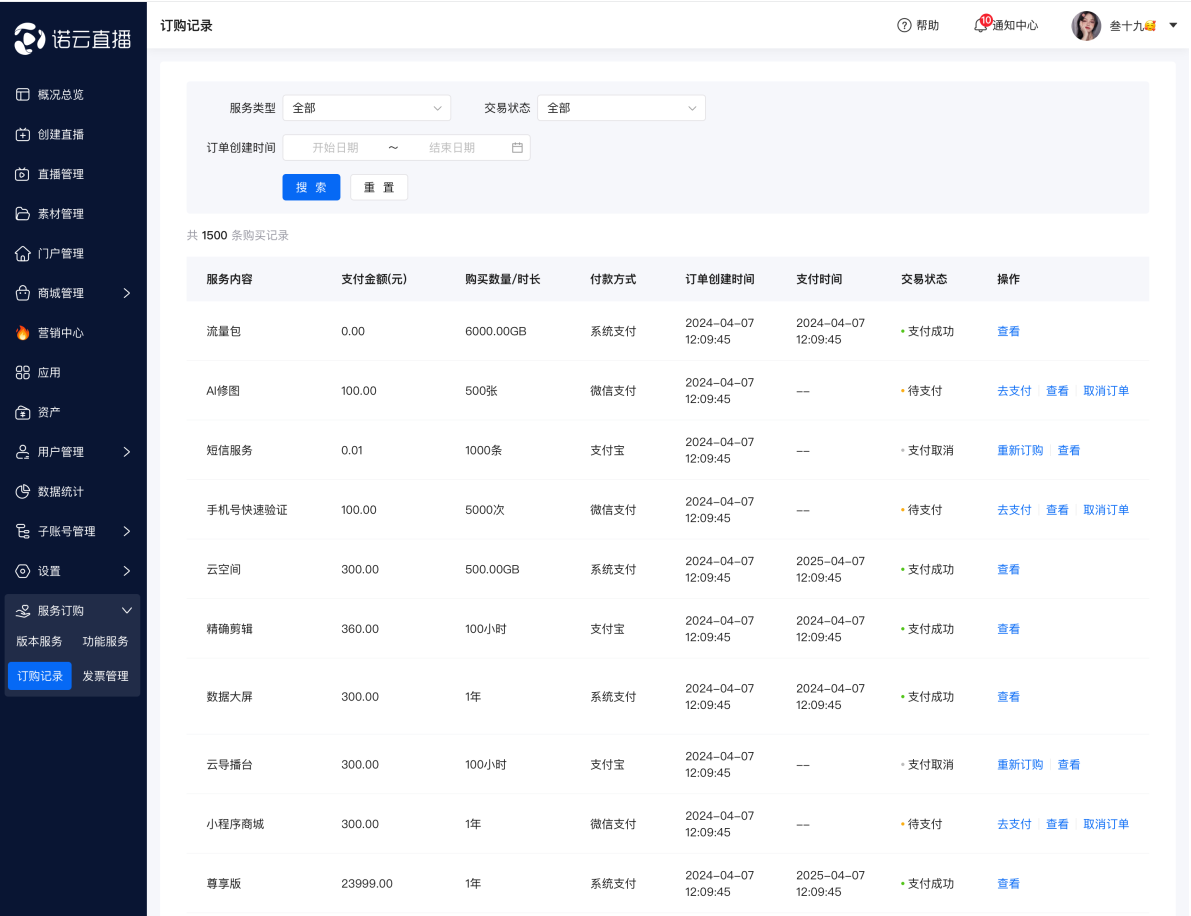The width and height of the screenshot is (1191, 916).
Task: Open the 服务类型 dropdown
Action: coord(366,108)
